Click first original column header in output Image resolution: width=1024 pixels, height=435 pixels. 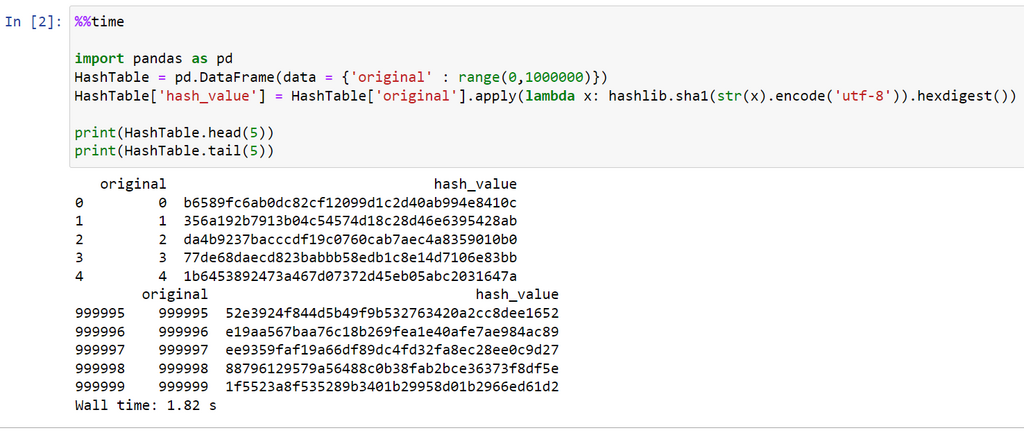133,184
